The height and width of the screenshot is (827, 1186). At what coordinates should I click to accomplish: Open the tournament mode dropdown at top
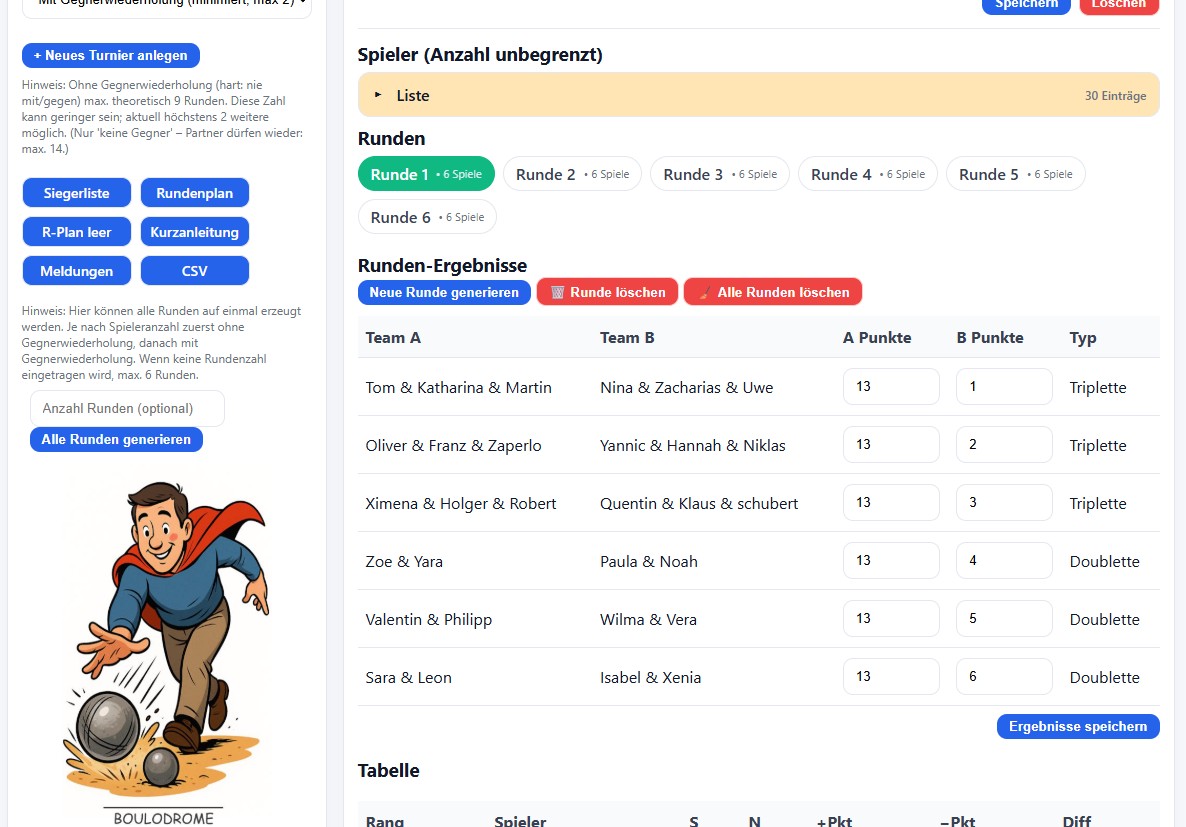coord(167,8)
